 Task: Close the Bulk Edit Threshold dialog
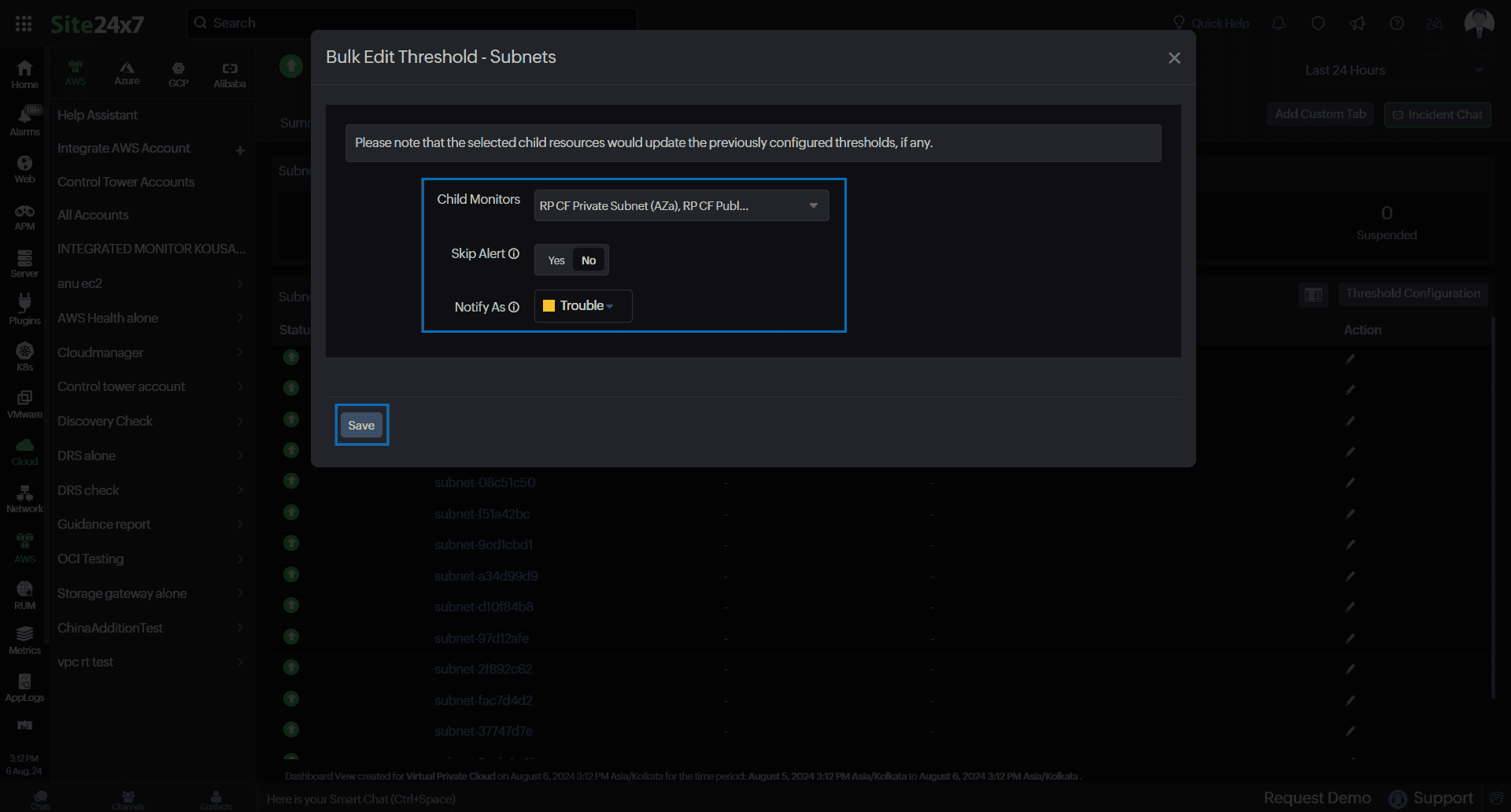coord(1174,58)
